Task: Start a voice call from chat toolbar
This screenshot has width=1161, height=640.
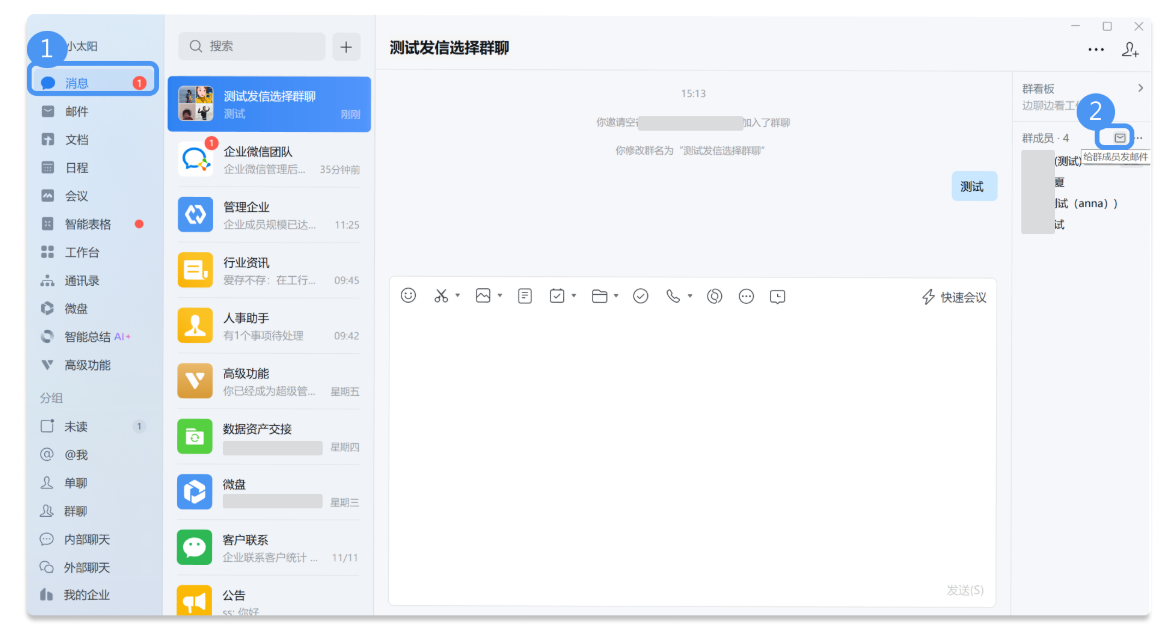Action: 675,295
